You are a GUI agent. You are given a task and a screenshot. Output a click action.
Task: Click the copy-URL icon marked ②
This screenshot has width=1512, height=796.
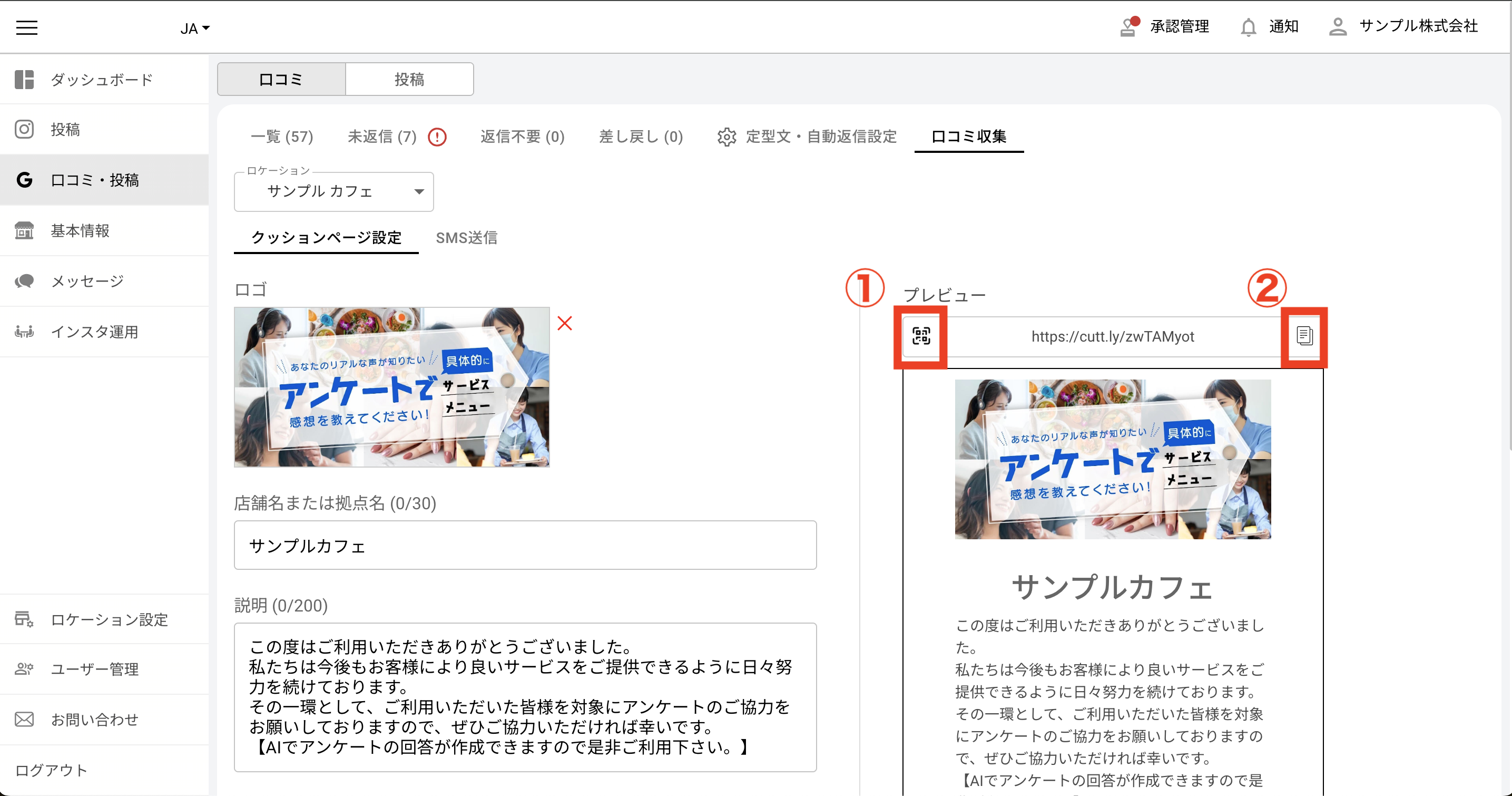(x=1305, y=337)
